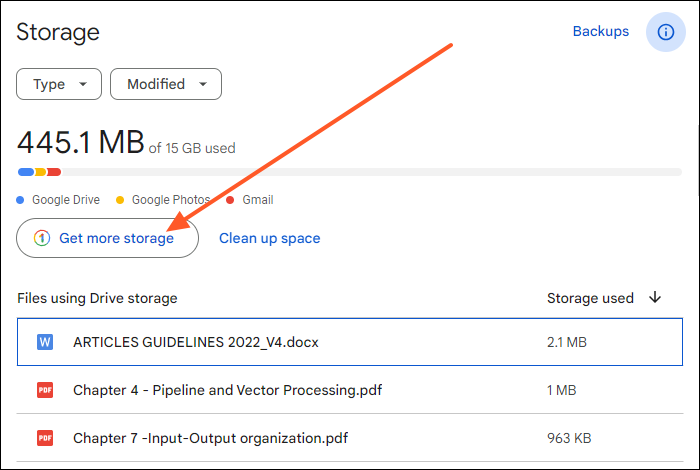The image size is (700, 470).
Task: Open the Backups link
Action: (600, 31)
